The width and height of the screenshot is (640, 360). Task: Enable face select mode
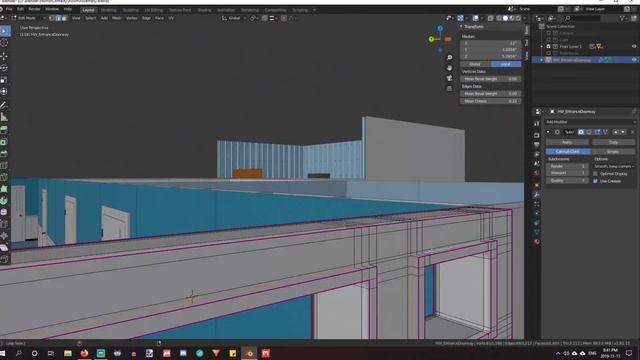point(64,18)
